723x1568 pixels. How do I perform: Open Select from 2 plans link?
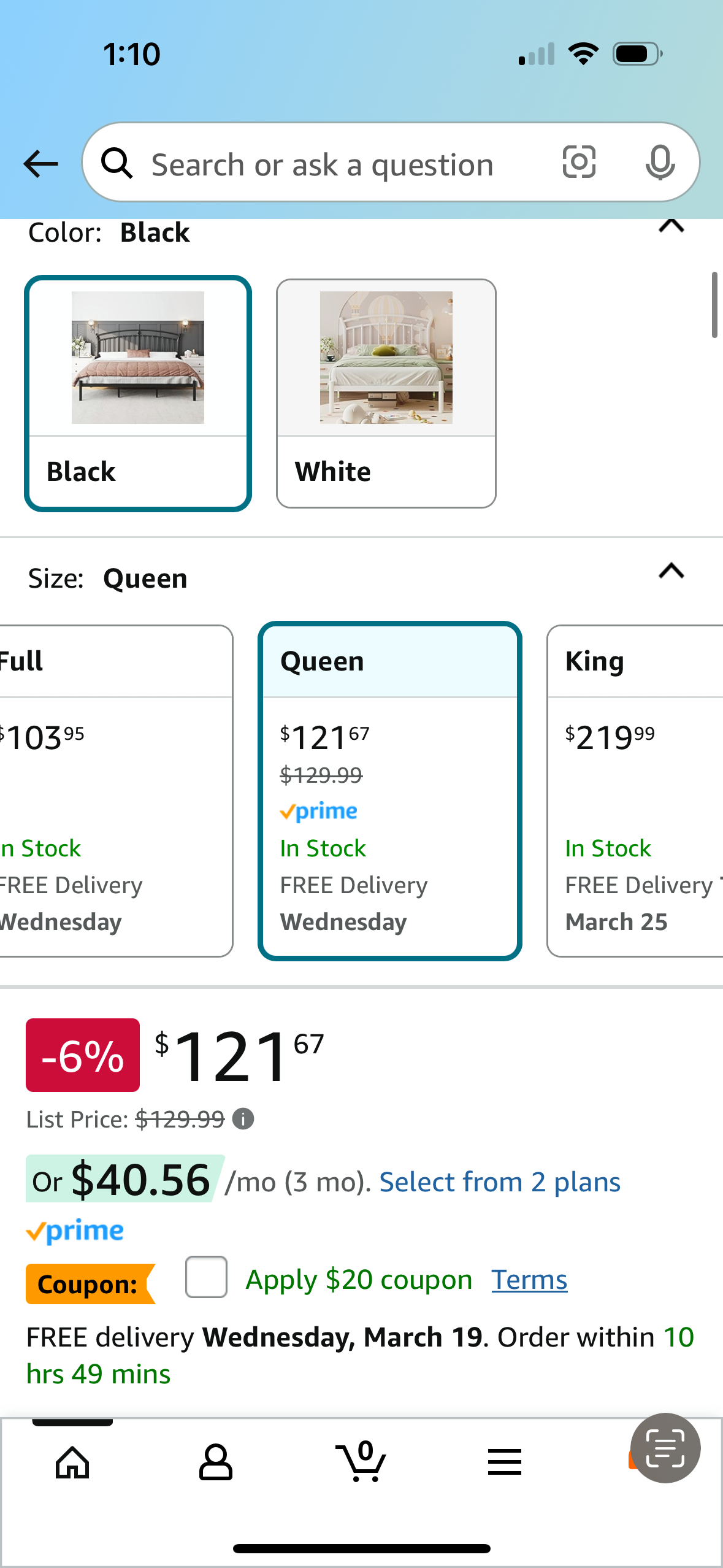[x=500, y=1182]
